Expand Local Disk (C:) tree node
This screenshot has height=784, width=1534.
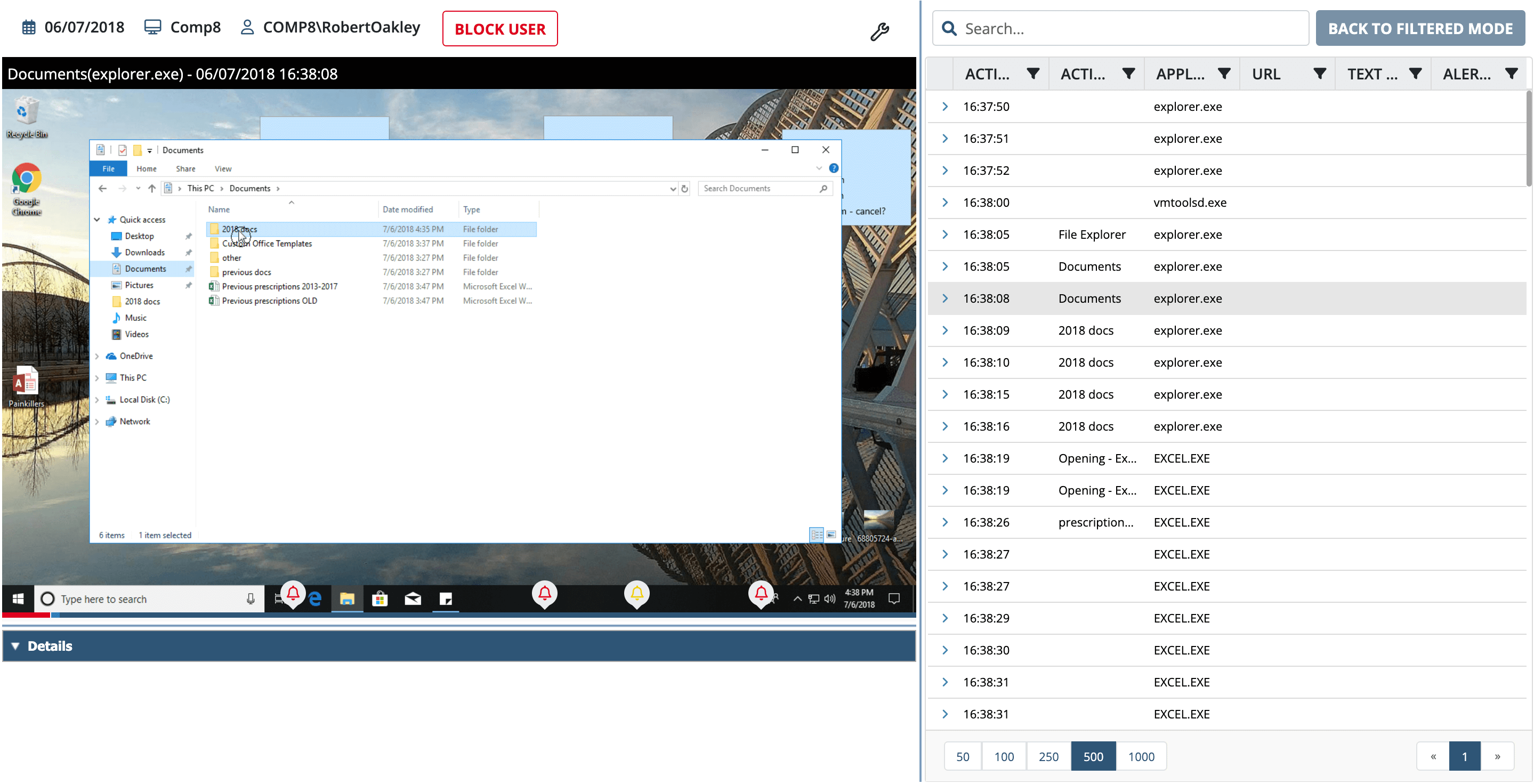(x=97, y=400)
